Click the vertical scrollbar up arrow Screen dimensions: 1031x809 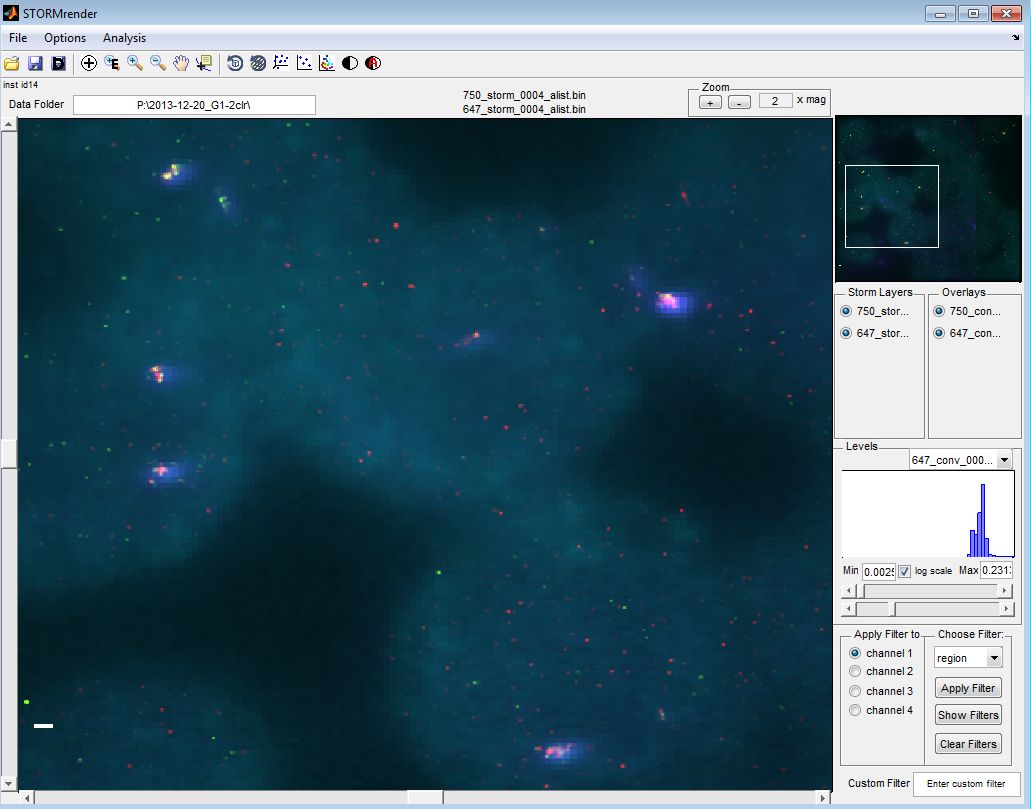click(9, 124)
